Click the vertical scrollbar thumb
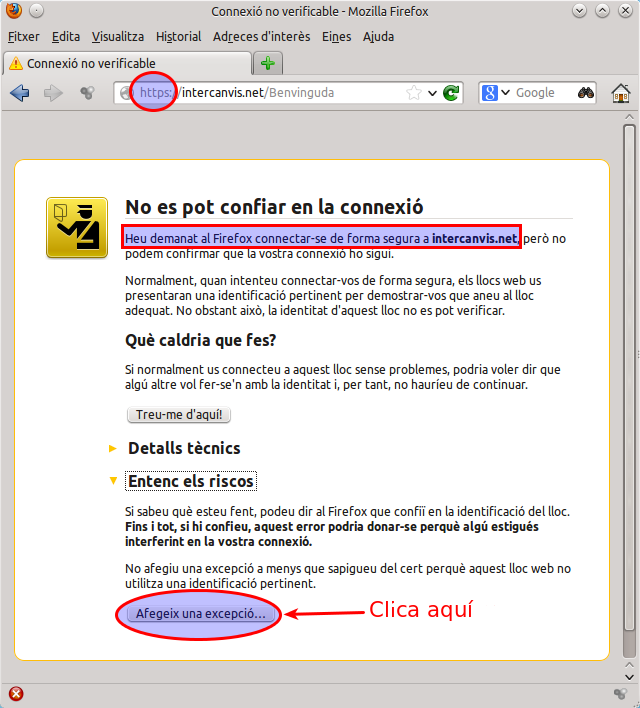Screen dimensions: 640x708 [x=629, y=377]
